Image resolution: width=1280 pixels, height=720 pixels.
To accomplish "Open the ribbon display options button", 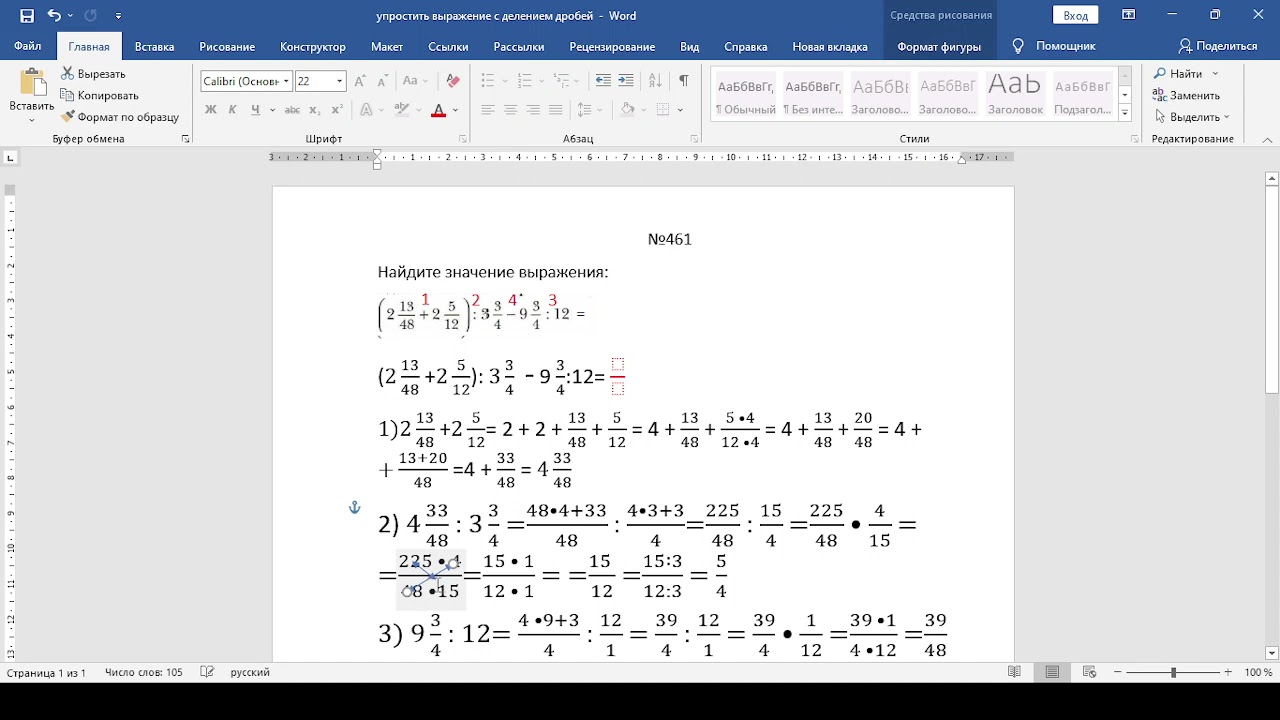I will point(1128,15).
